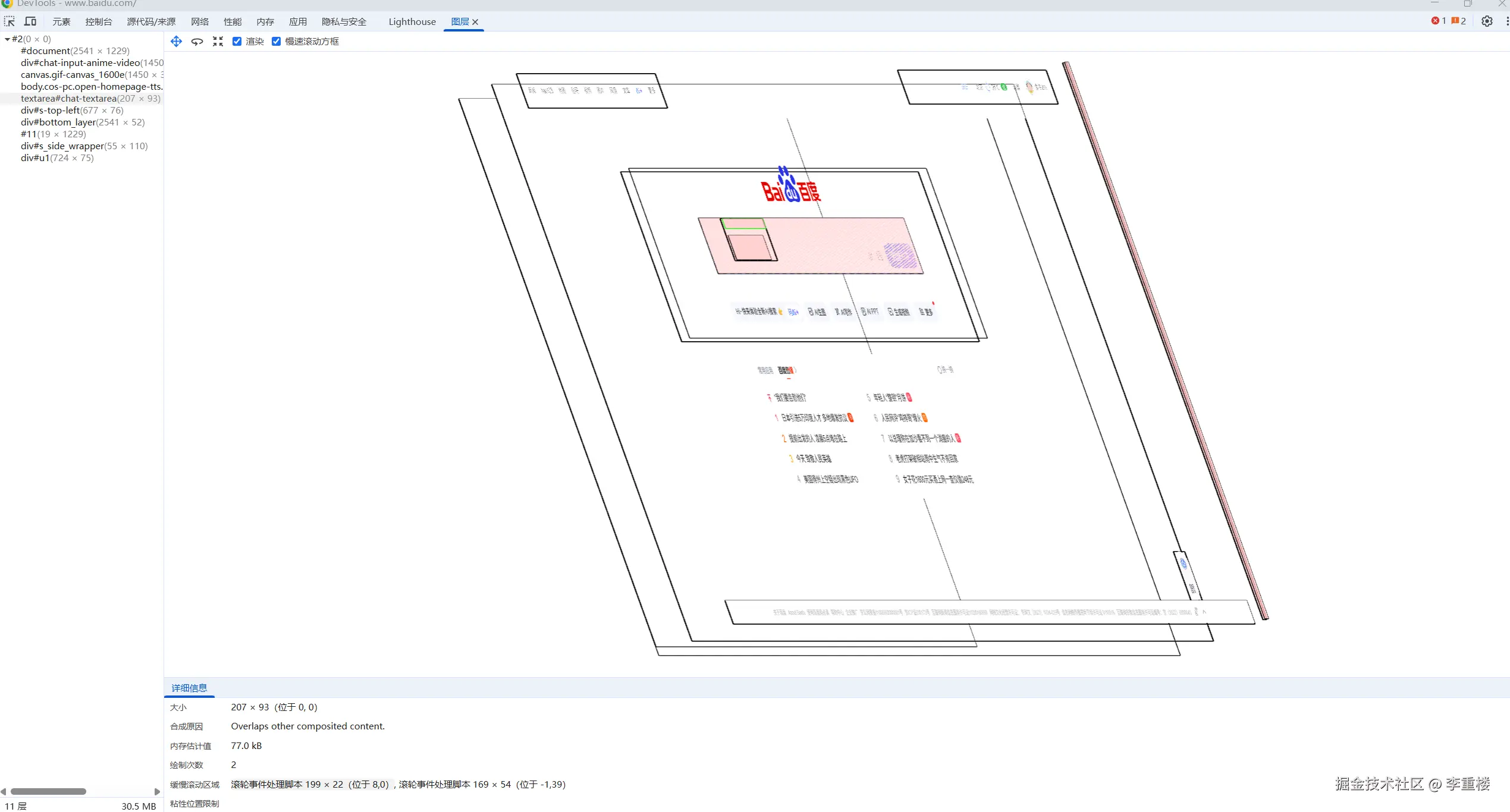Toggle the device toolbar icon
Viewport: 1510px width, 812px height.
pyautogui.click(x=30, y=21)
